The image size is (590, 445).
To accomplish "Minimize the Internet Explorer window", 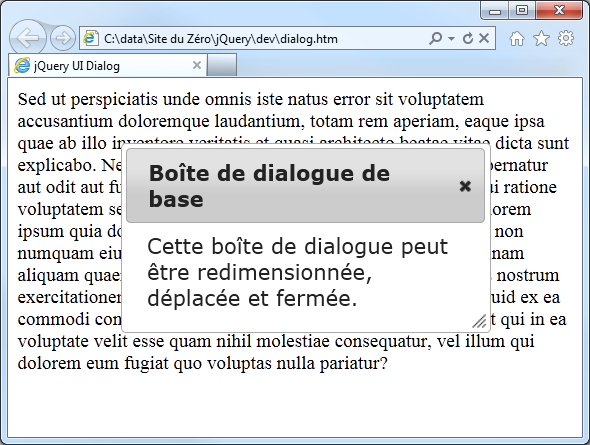I will click(x=495, y=11).
